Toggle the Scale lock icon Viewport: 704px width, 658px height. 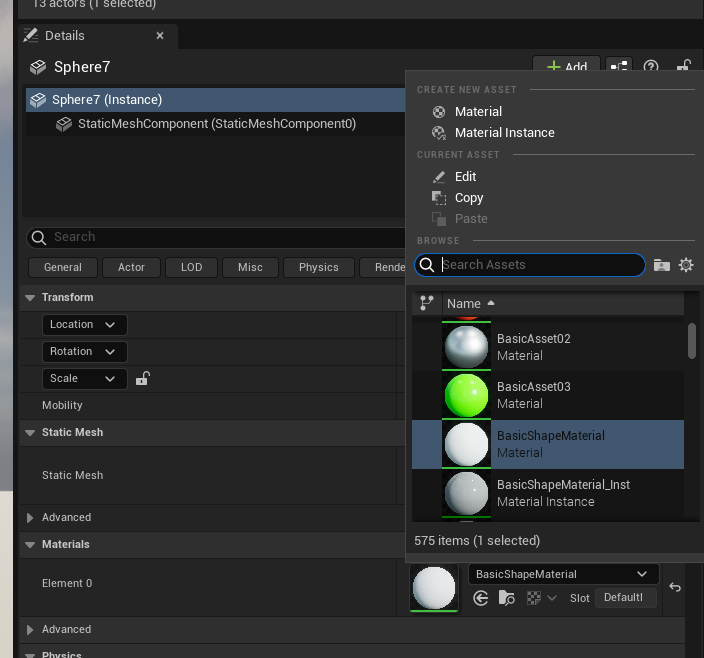[x=143, y=378]
